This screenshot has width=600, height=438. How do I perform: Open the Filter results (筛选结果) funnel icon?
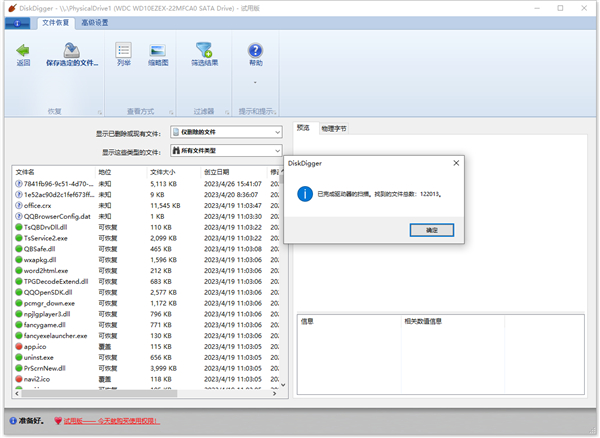(204, 49)
